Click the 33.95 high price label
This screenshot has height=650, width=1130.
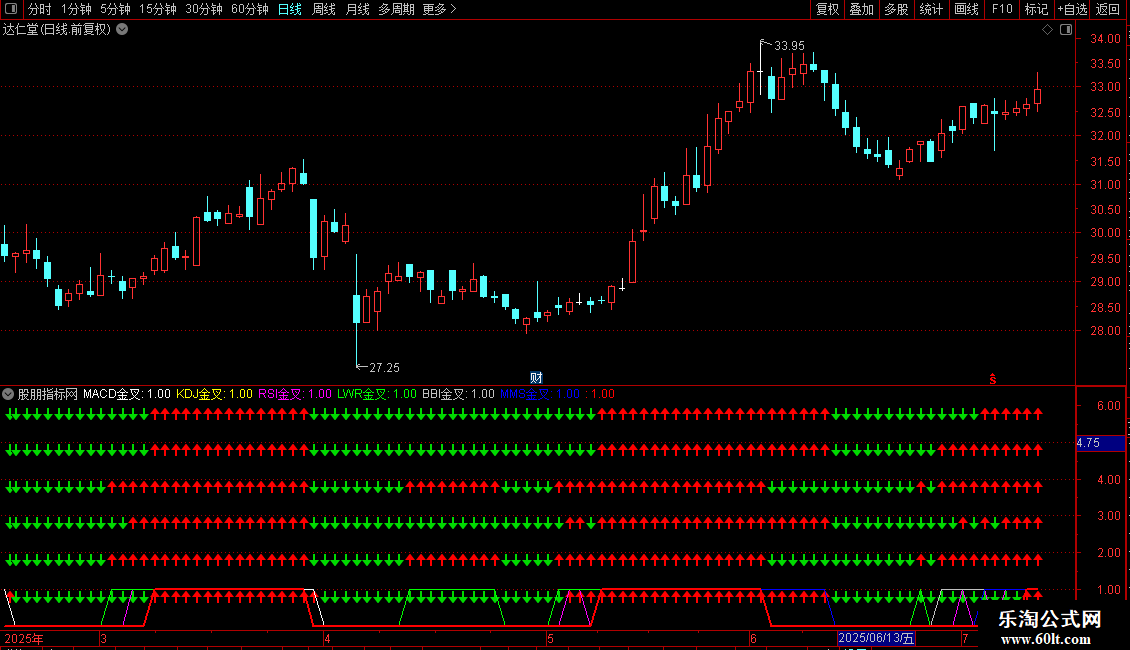pyautogui.click(x=789, y=45)
